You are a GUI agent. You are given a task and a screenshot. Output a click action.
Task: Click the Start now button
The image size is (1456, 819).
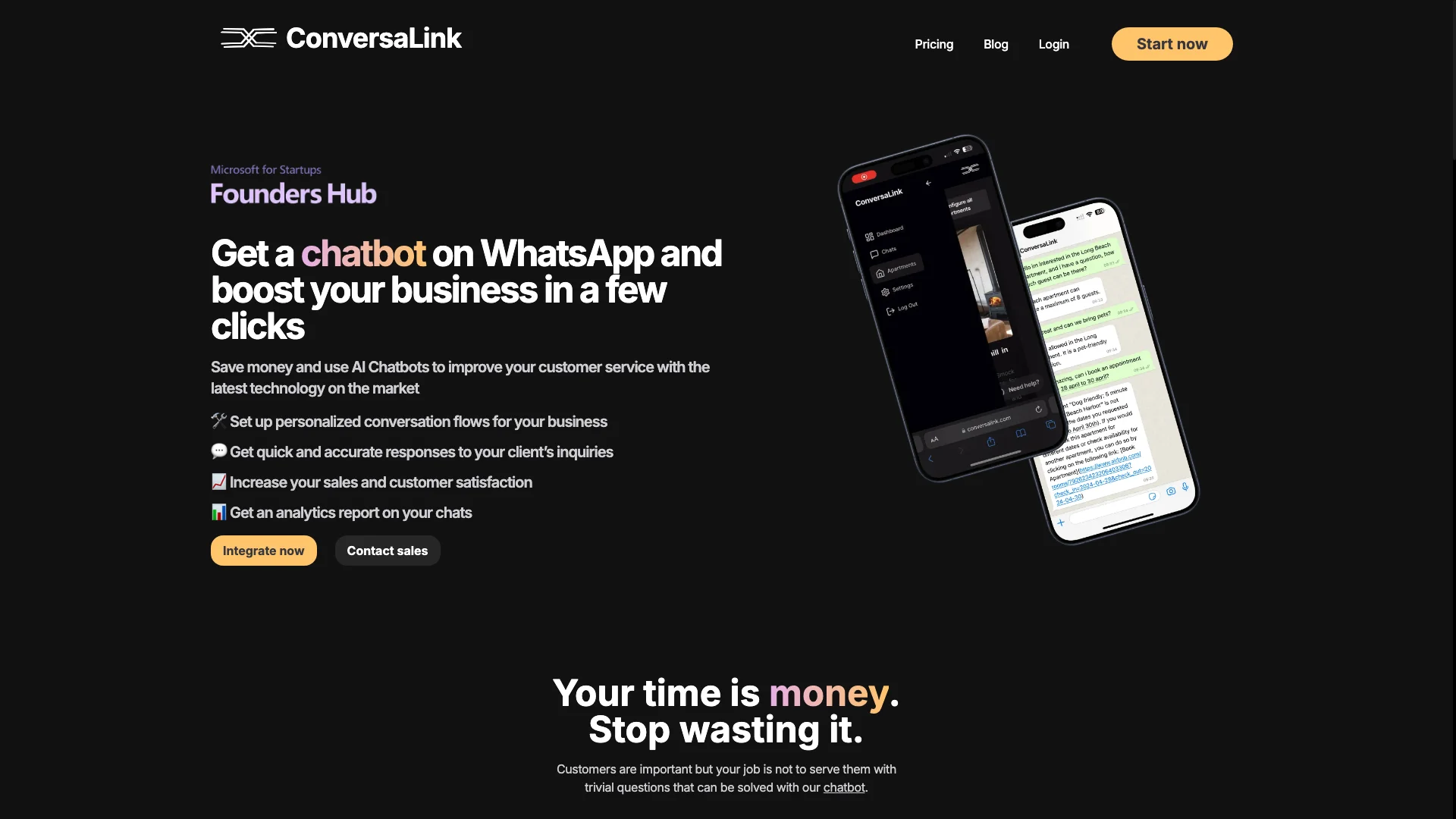click(x=1172, y=44)
